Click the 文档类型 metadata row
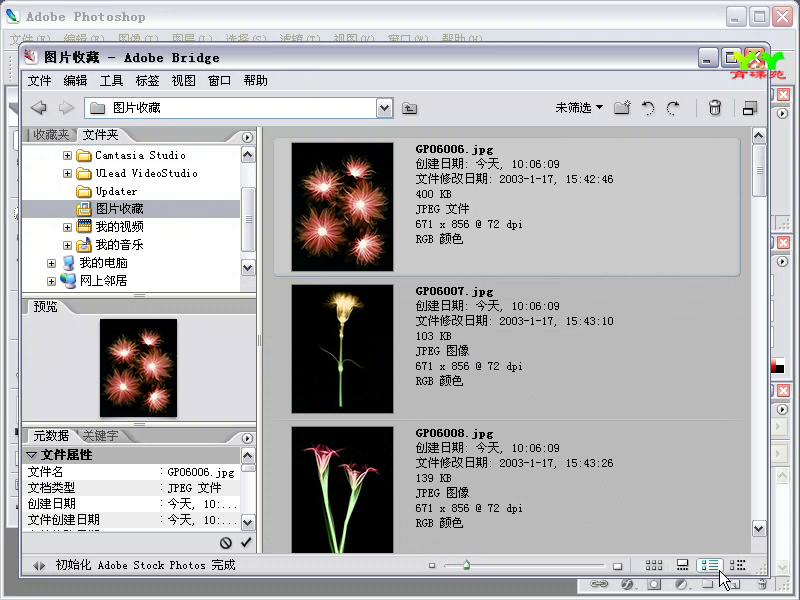Screen dimensions: 800x600 [132, 488]
